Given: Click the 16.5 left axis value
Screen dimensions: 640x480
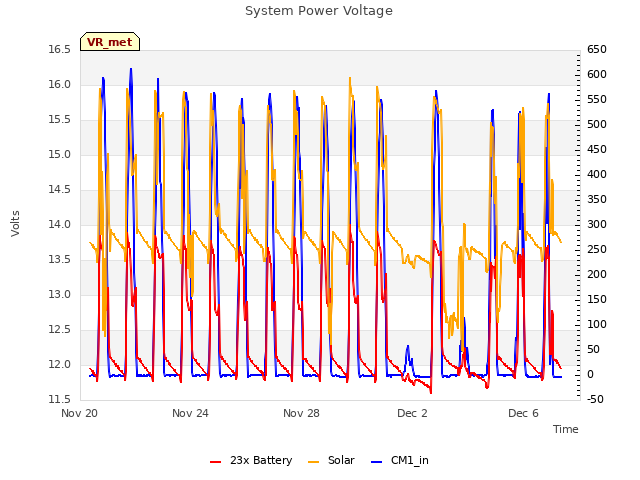Looking at the screenshot, I should 60,50.
